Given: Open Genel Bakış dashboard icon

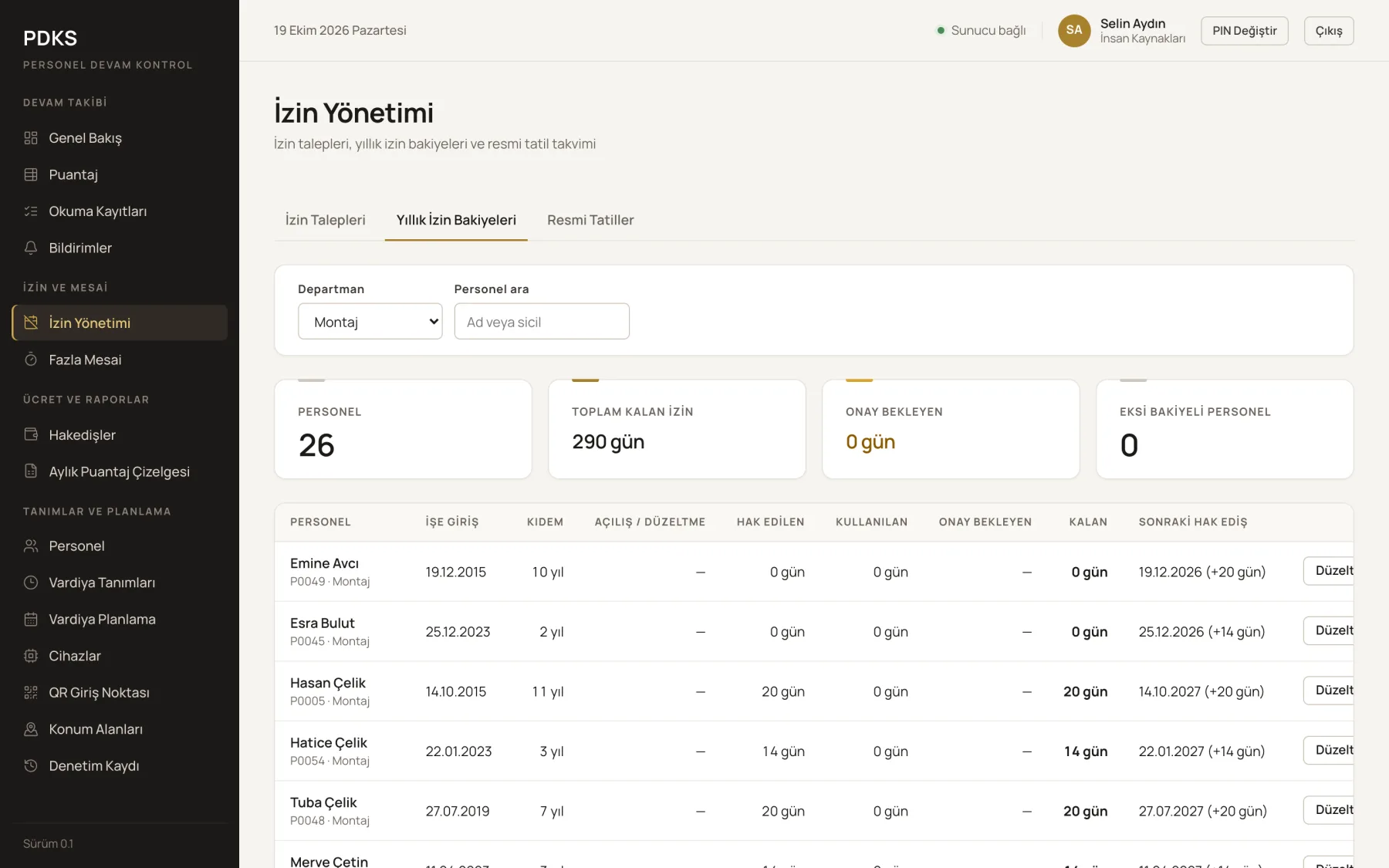Looking at the screenshot, I should (x=31, y=138).
